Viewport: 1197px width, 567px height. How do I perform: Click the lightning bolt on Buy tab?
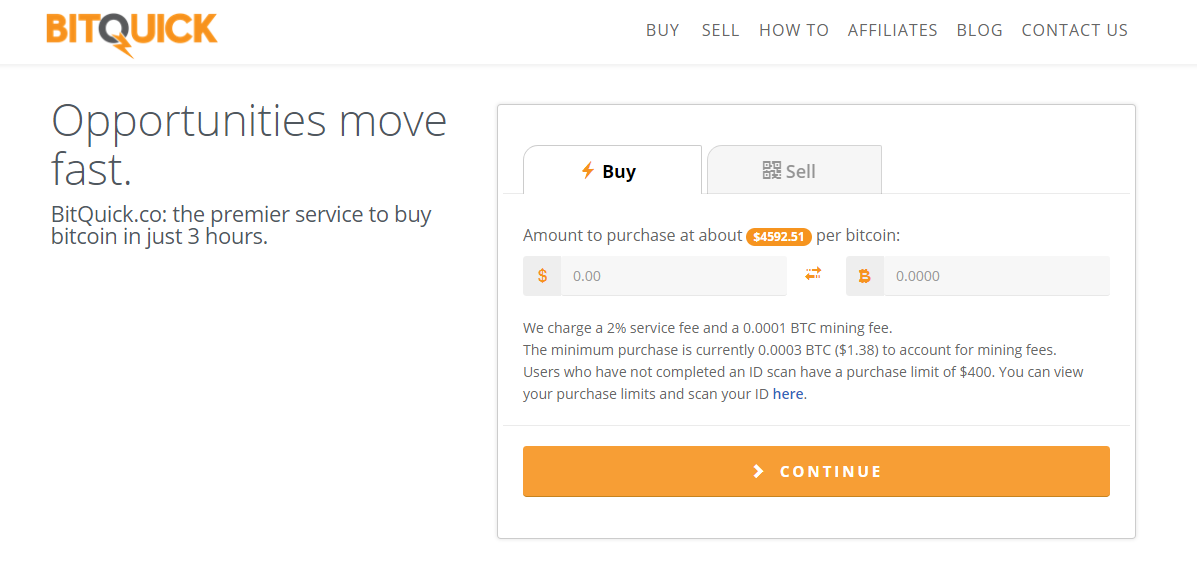(588, 170)
